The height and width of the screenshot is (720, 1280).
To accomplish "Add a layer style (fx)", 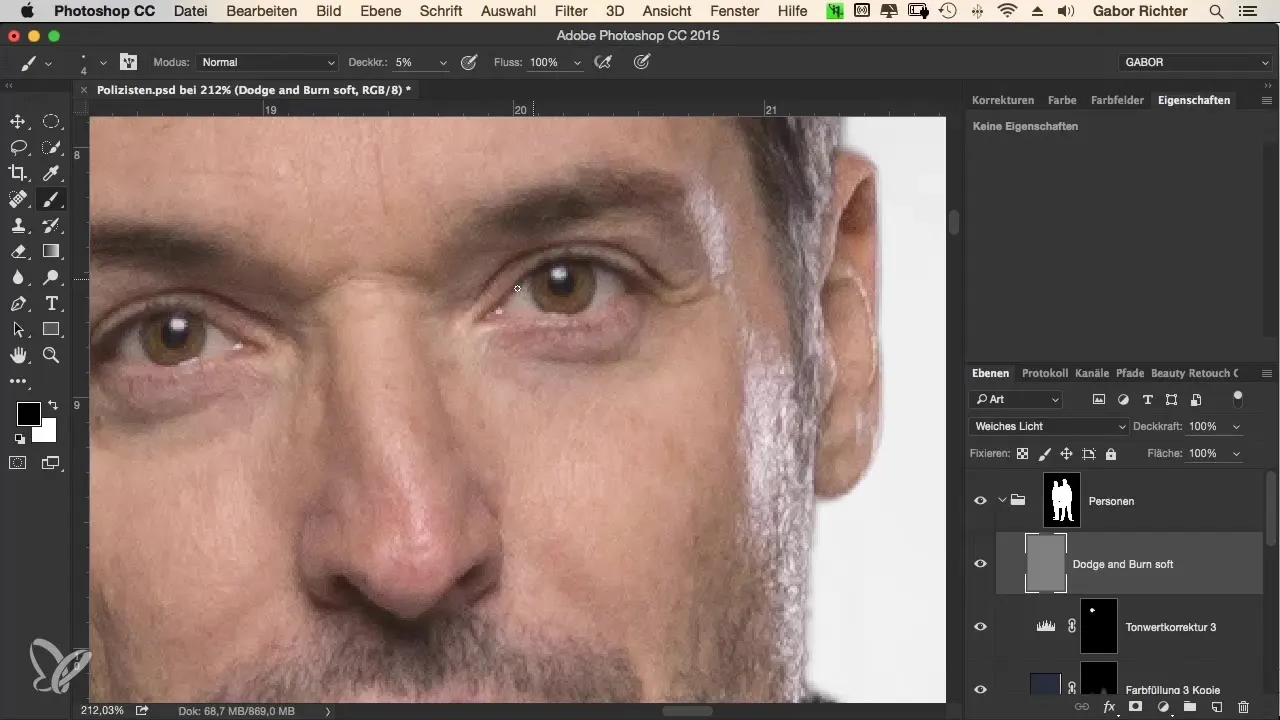I will pyautogui.click(x=1109, y=707).
